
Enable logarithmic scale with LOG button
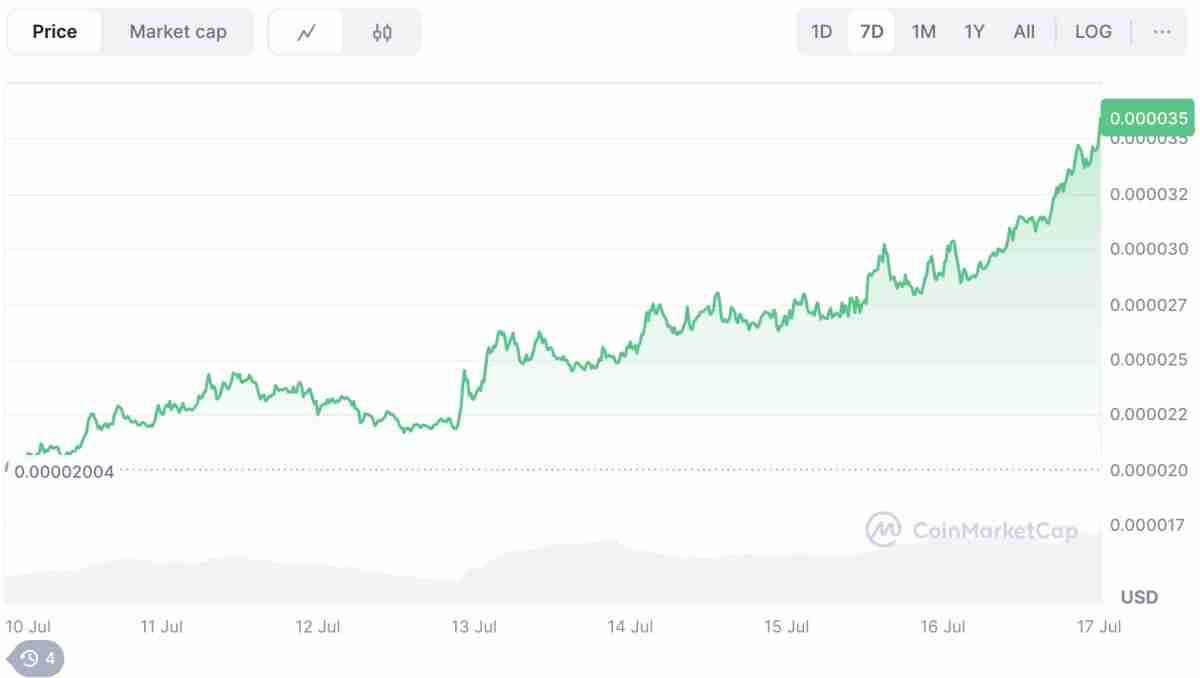point(1093,31)
